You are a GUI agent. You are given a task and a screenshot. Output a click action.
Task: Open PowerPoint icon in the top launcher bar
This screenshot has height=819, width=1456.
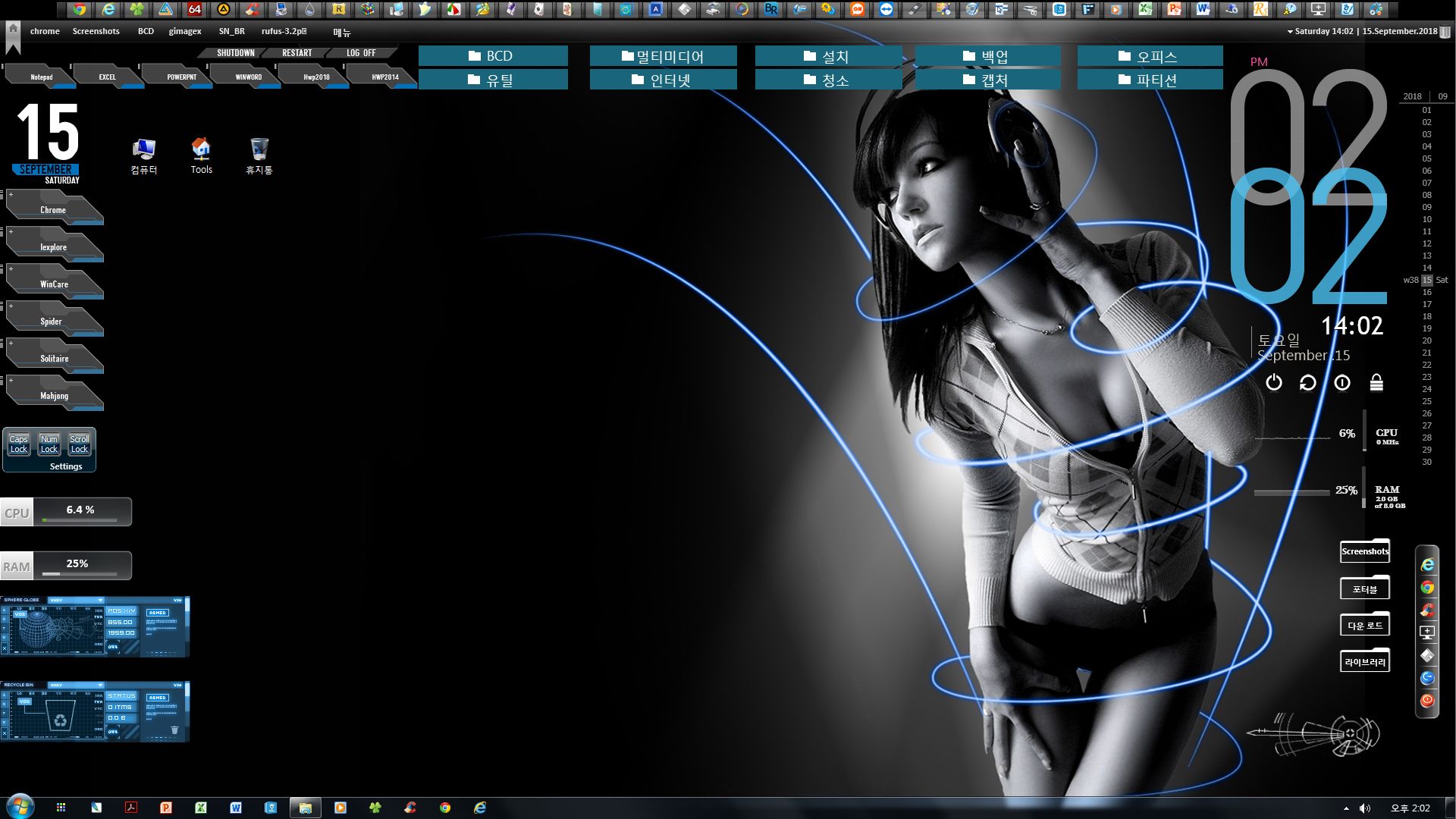(1175, 10)
